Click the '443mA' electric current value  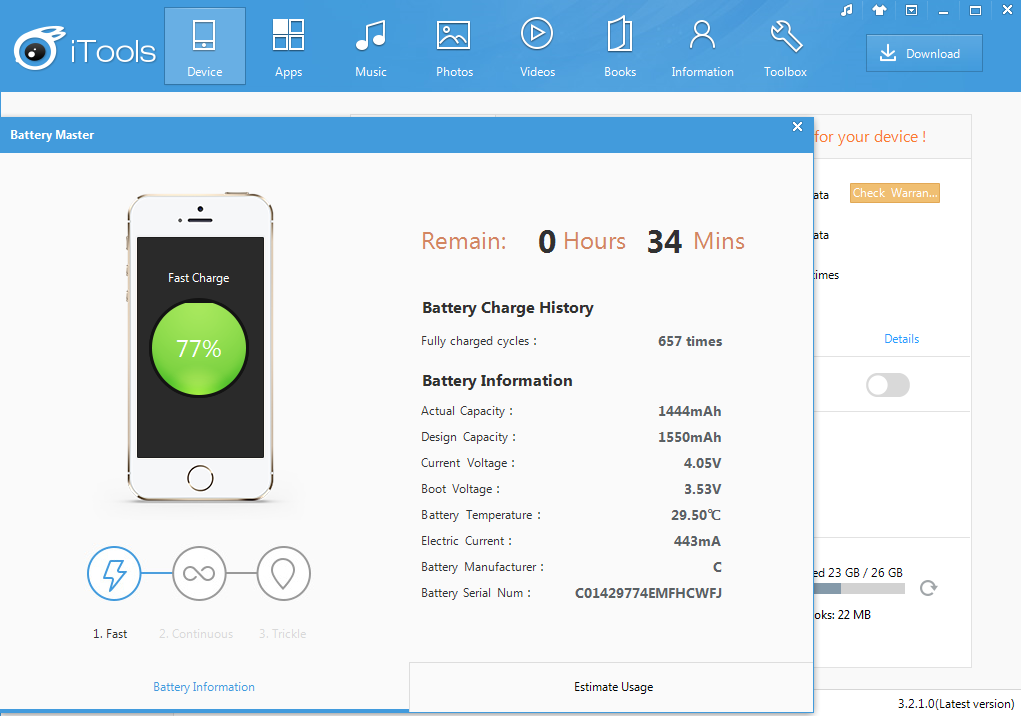(x=697, y=542)
